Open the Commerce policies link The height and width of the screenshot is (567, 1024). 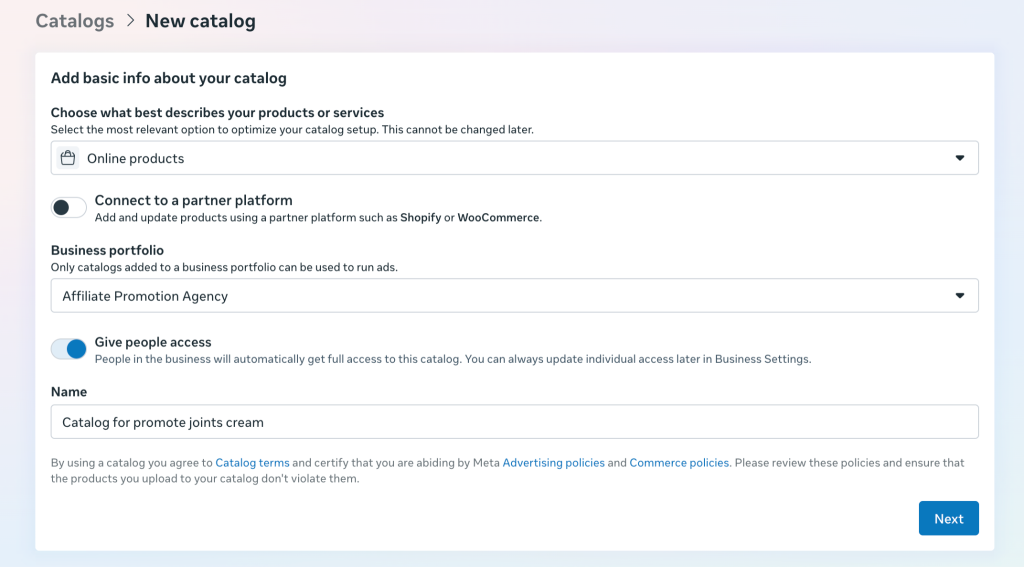[679, 462]
